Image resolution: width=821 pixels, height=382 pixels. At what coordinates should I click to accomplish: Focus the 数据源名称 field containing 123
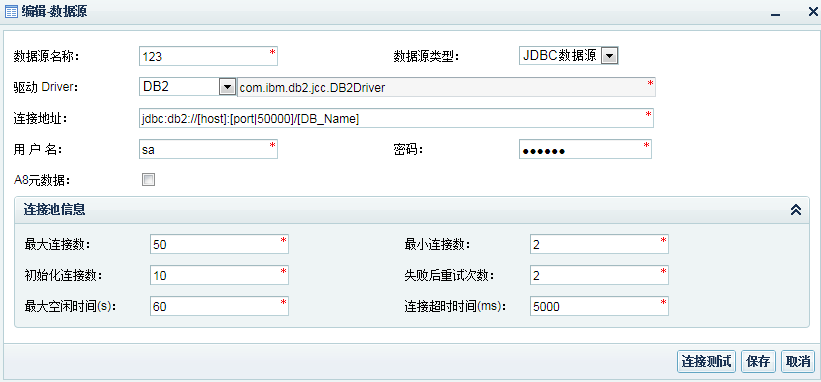(208, 56)
